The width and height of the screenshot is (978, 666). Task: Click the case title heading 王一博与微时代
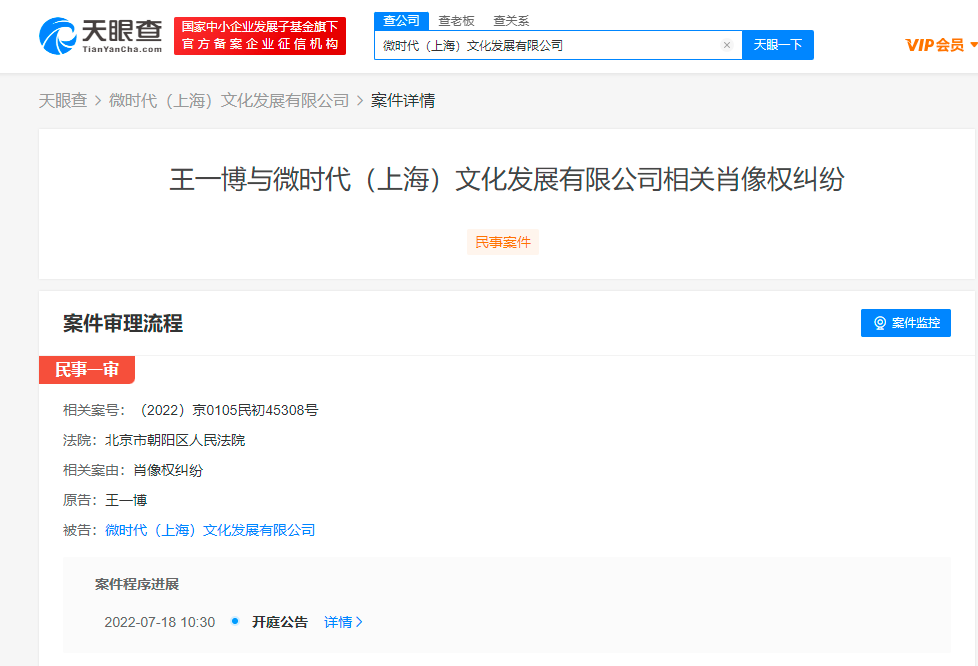(x=506, y=180)
